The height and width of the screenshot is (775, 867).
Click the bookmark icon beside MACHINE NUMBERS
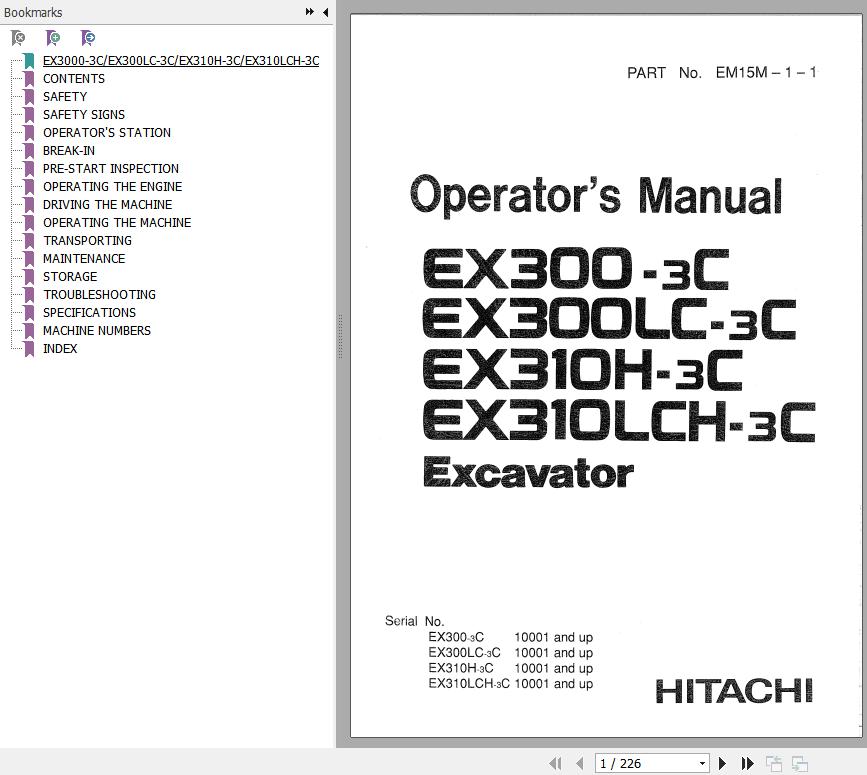29,331
